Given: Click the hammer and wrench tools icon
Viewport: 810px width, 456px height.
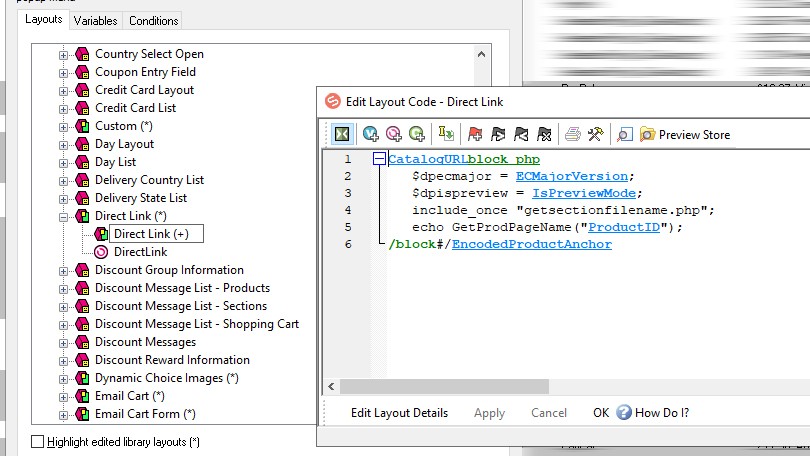Looking at the screenshot, I should tap(595, 134).
